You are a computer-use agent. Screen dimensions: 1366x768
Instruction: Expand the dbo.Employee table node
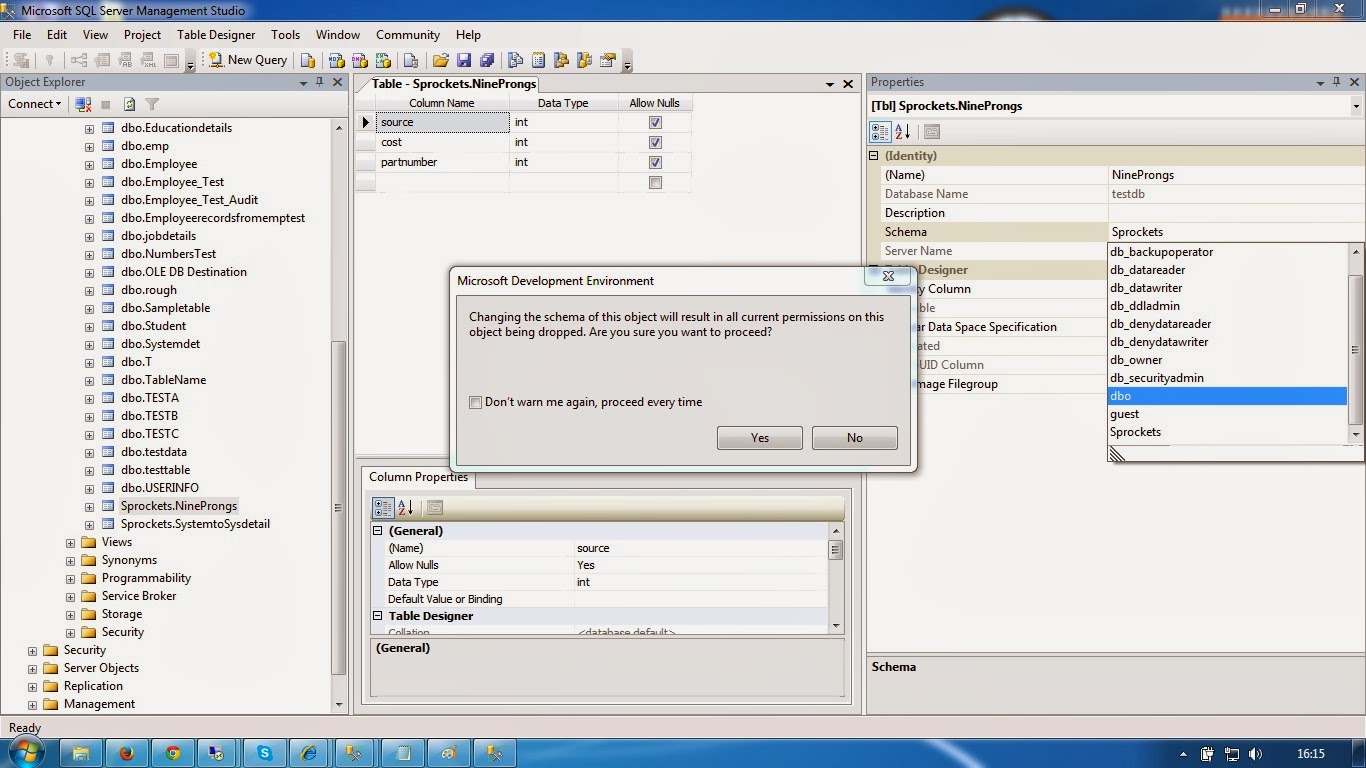[90, 164]
